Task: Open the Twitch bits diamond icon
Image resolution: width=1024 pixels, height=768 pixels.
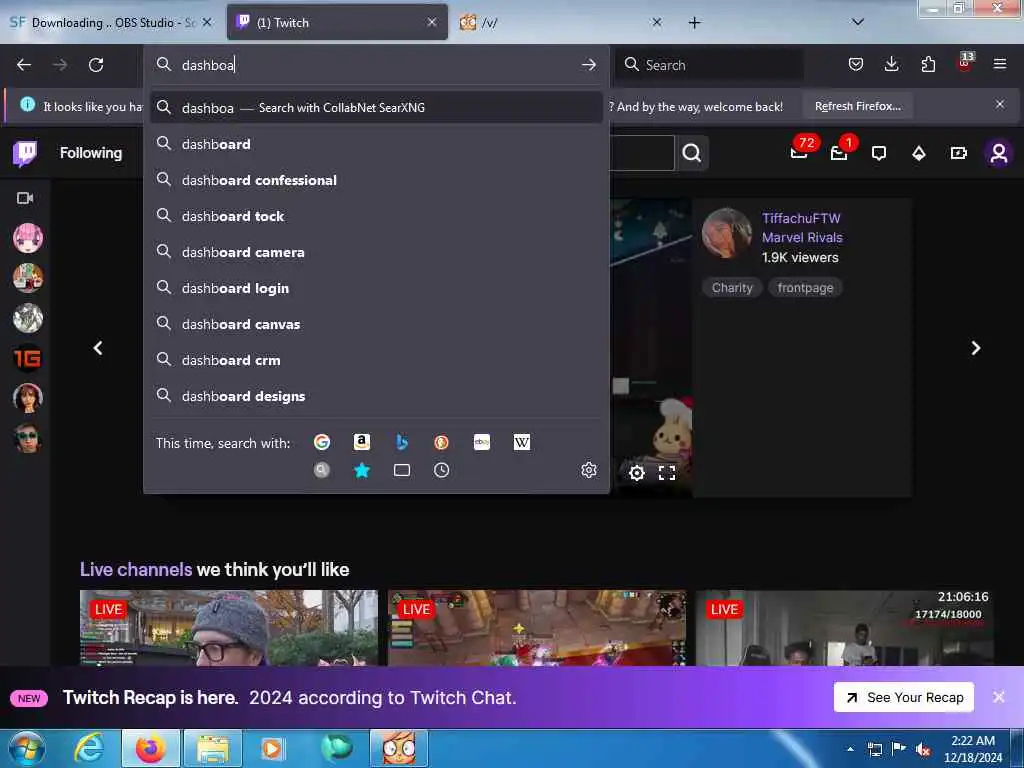Action: [919, 153]
